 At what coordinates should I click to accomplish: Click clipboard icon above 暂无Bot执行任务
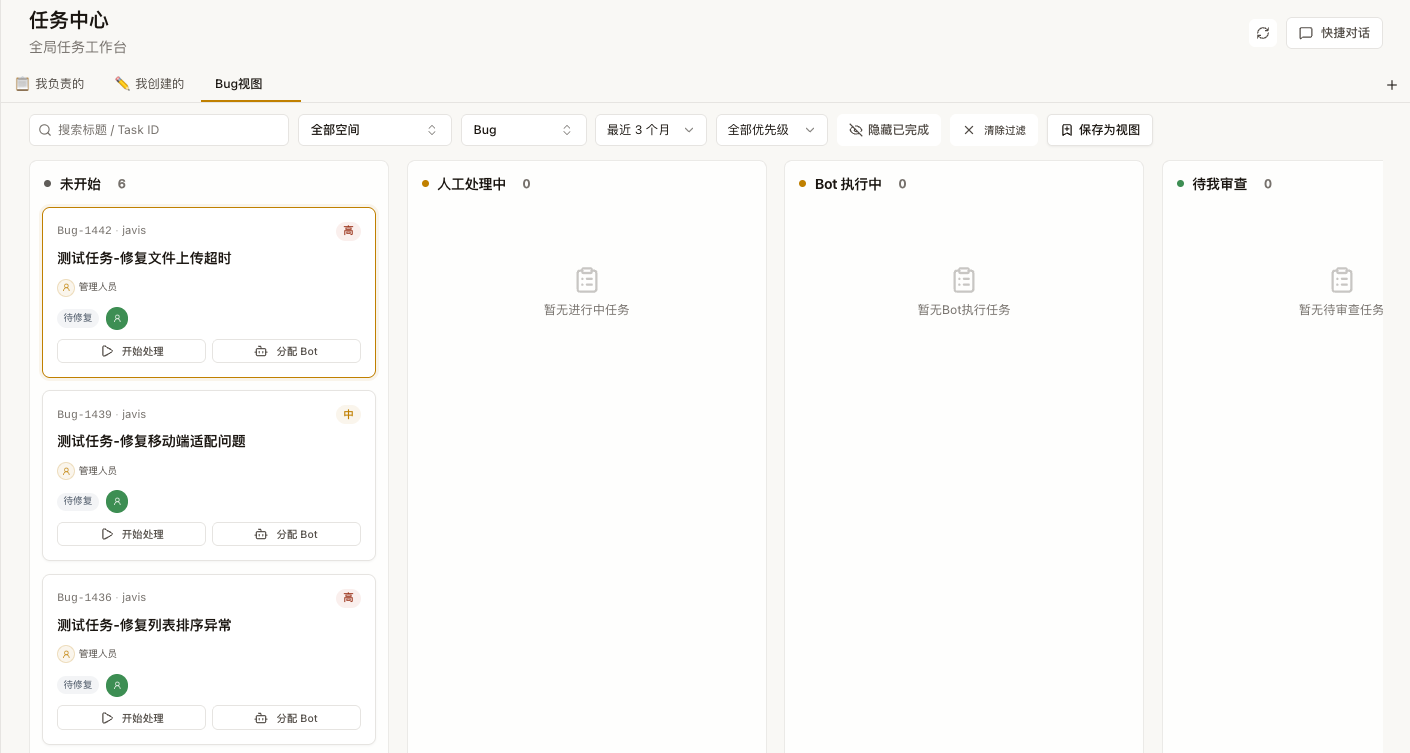click(964, 280)
